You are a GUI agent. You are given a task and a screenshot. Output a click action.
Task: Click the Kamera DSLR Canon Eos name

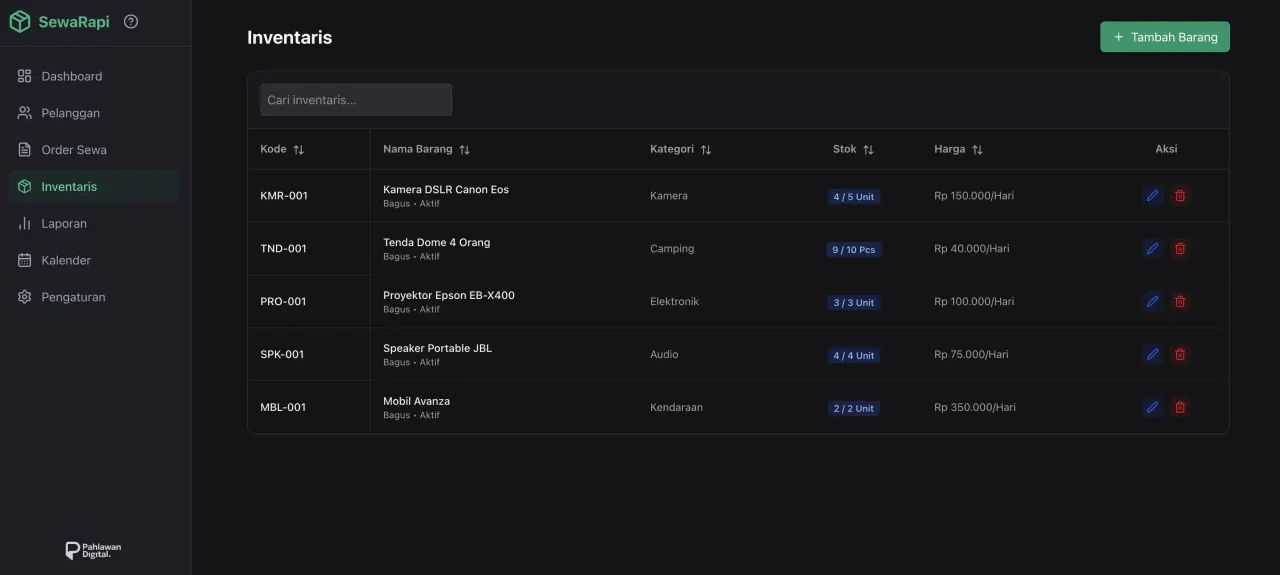(x=446, y=189)
